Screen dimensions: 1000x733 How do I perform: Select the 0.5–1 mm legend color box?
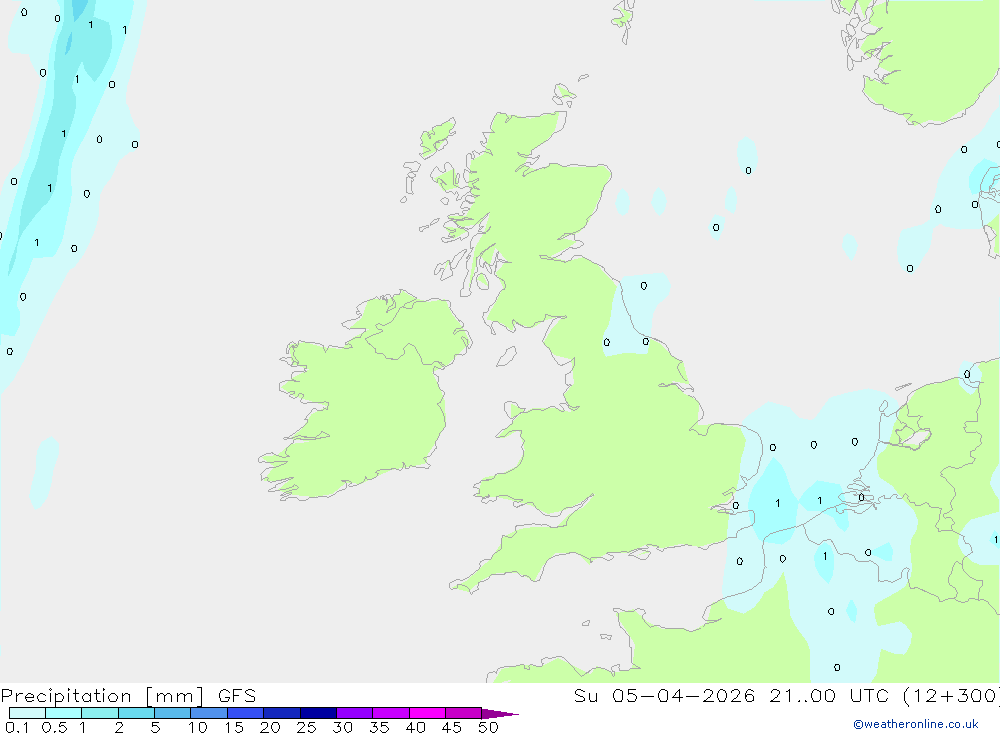point(64,713)
